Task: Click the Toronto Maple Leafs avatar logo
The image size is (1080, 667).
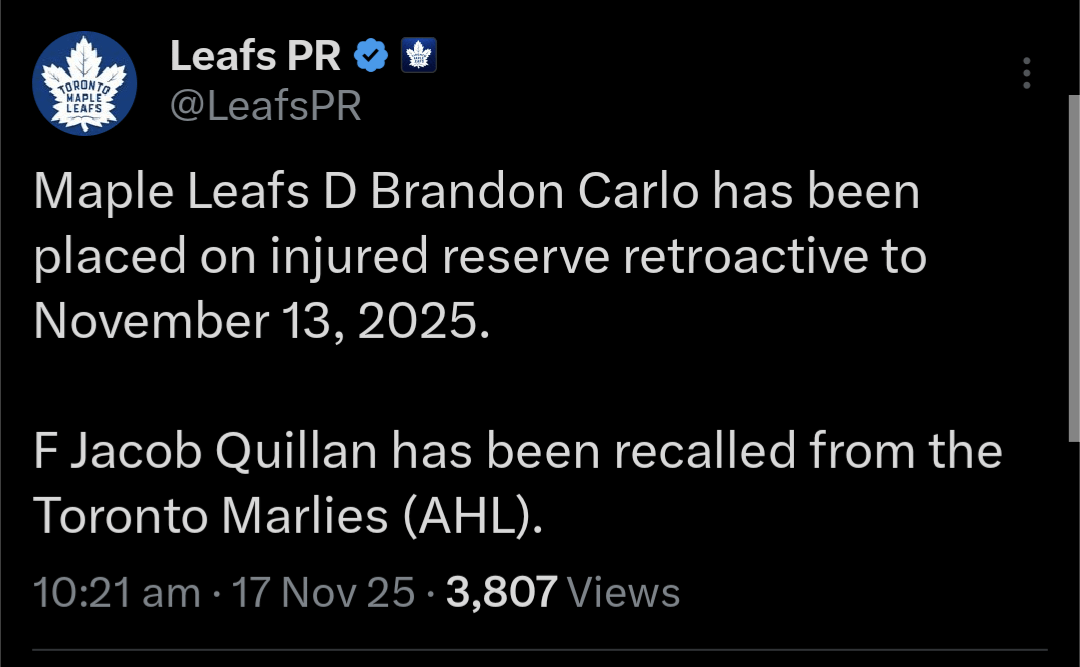Action: click(x=84, y=81)
